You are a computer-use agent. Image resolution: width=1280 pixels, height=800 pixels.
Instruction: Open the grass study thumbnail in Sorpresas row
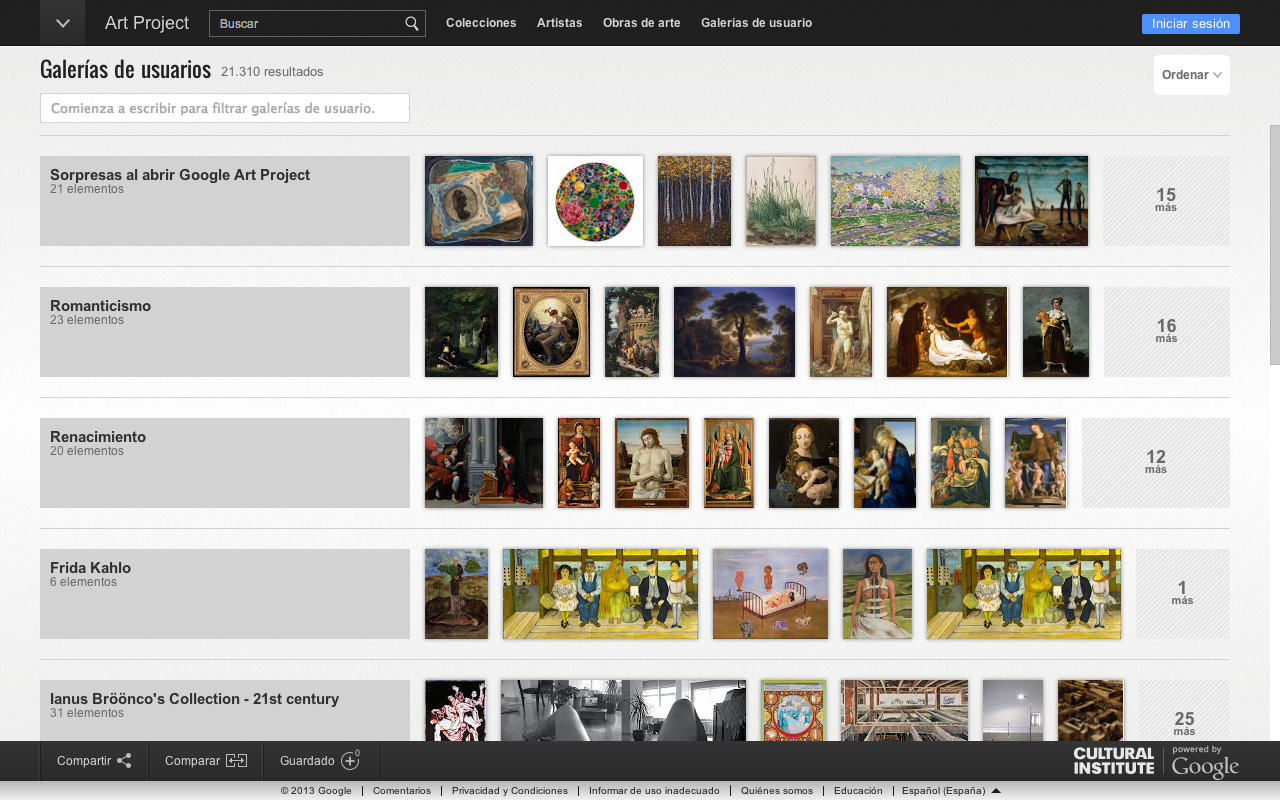point(781,201)
